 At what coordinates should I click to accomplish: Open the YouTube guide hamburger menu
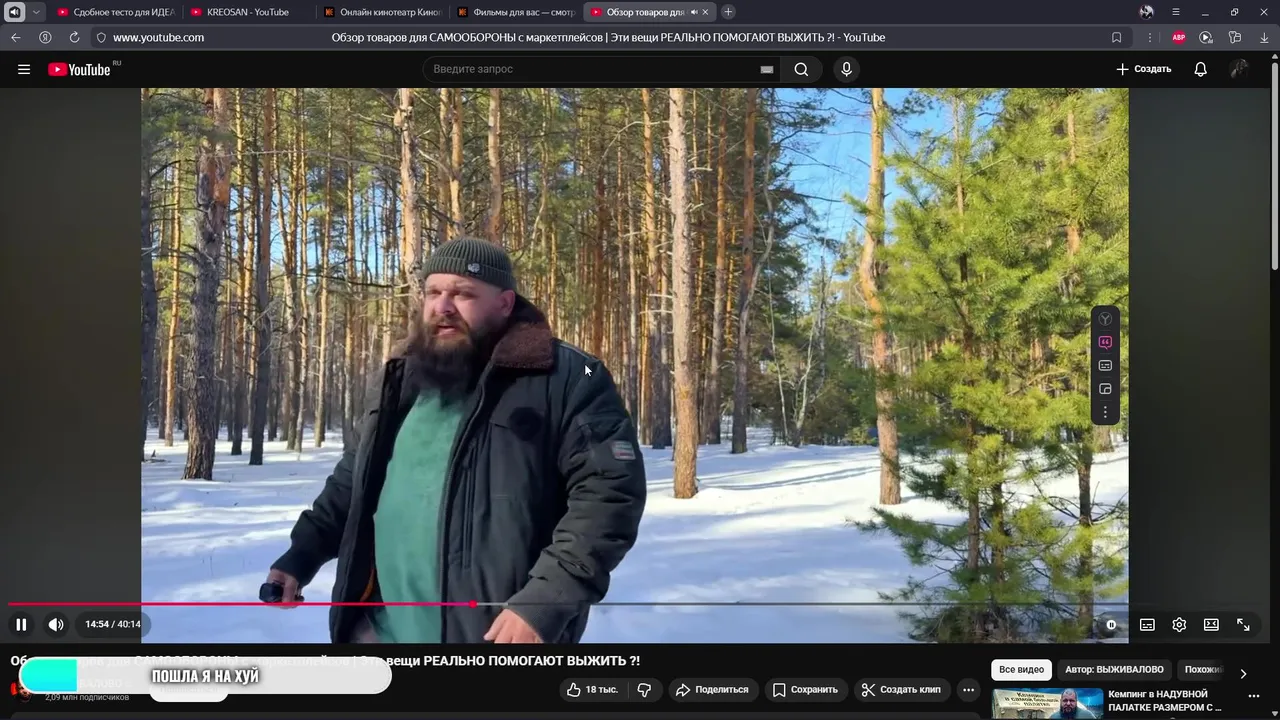[x=24, y=69]
